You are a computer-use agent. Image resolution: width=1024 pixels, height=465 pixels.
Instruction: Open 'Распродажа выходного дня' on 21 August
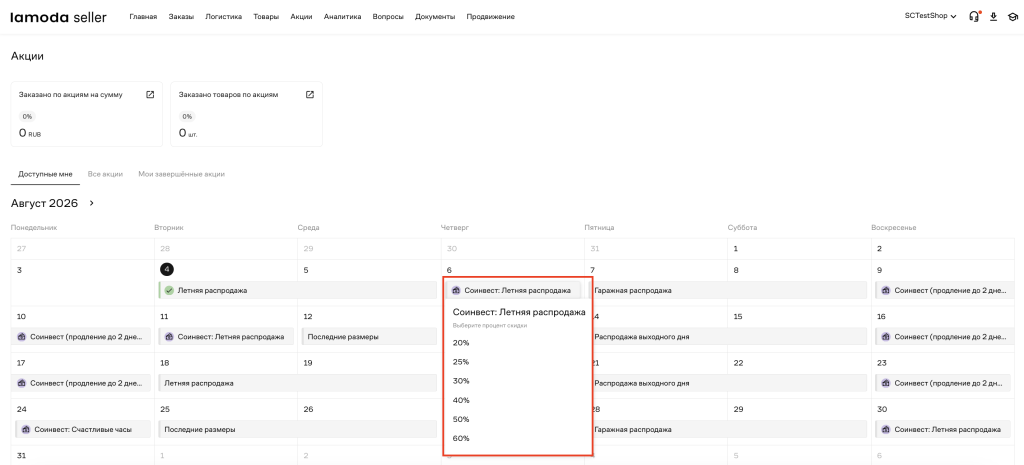point(728,383)
